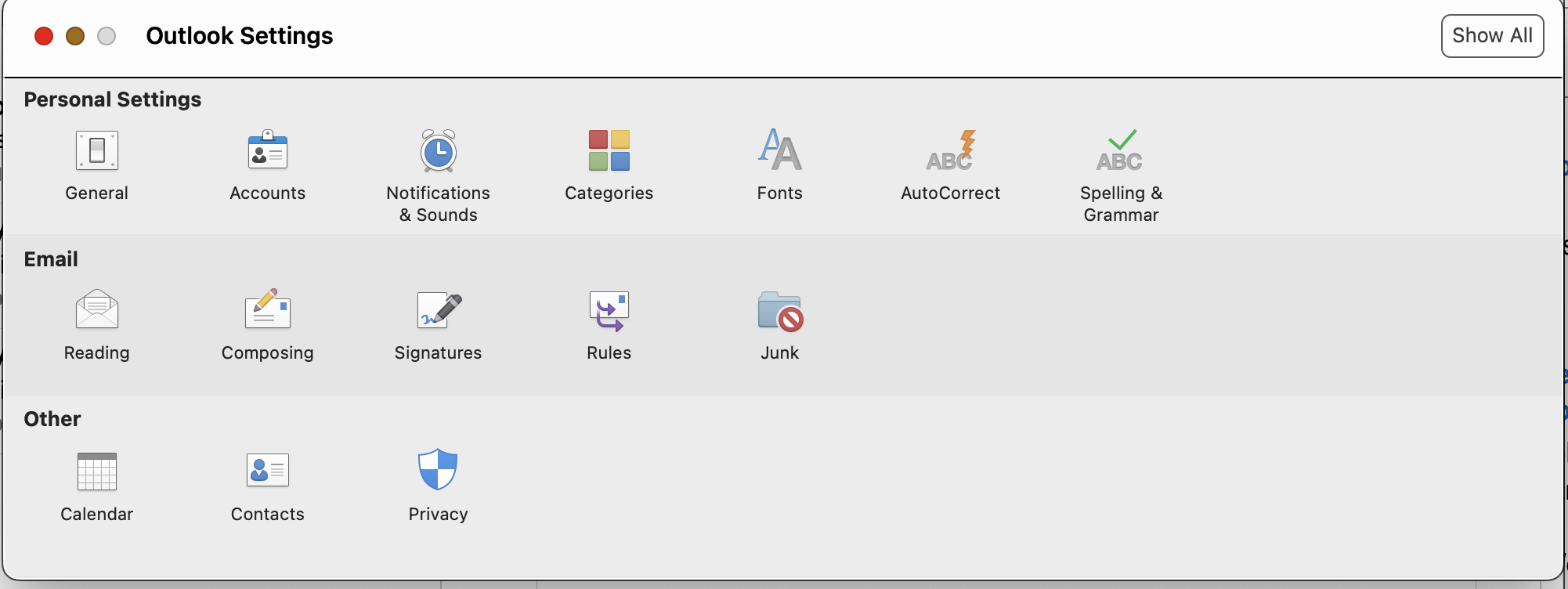
Task: Open the Accounts settings icon
Action: [268, 150]
